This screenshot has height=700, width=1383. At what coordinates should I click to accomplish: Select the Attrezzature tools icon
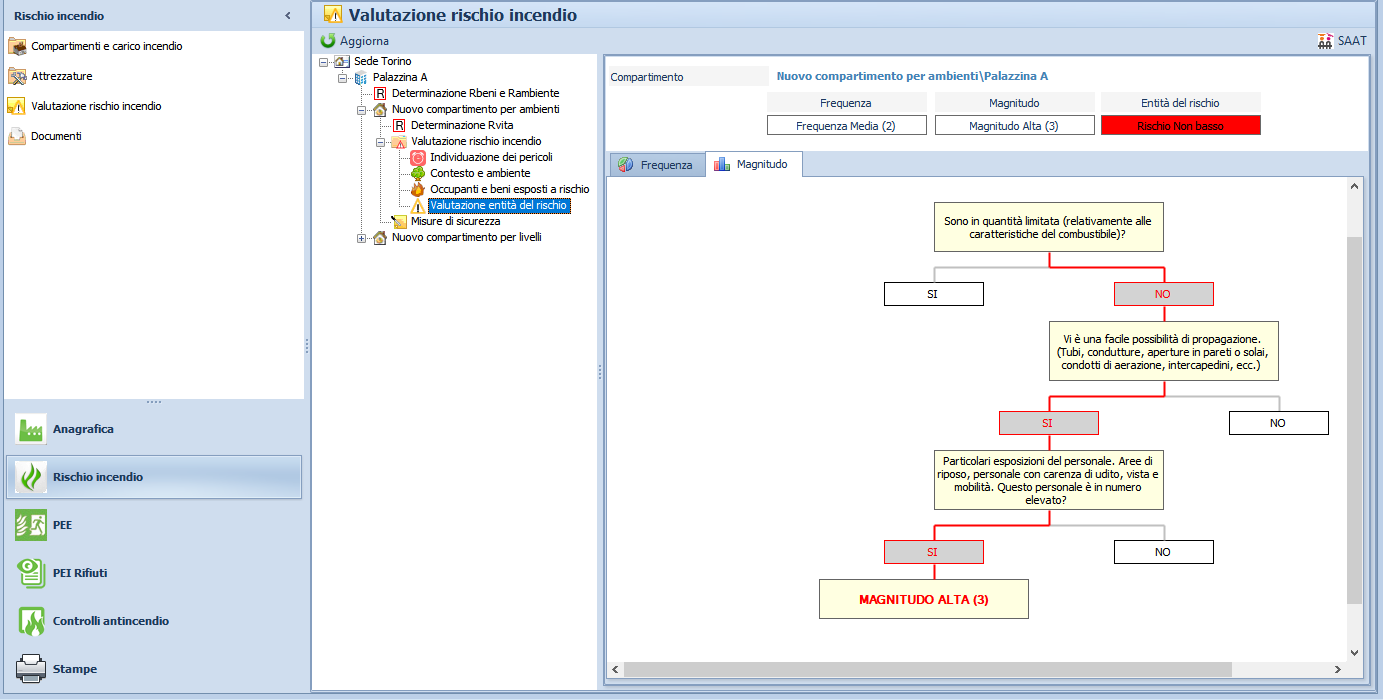(x=17, y=76)
